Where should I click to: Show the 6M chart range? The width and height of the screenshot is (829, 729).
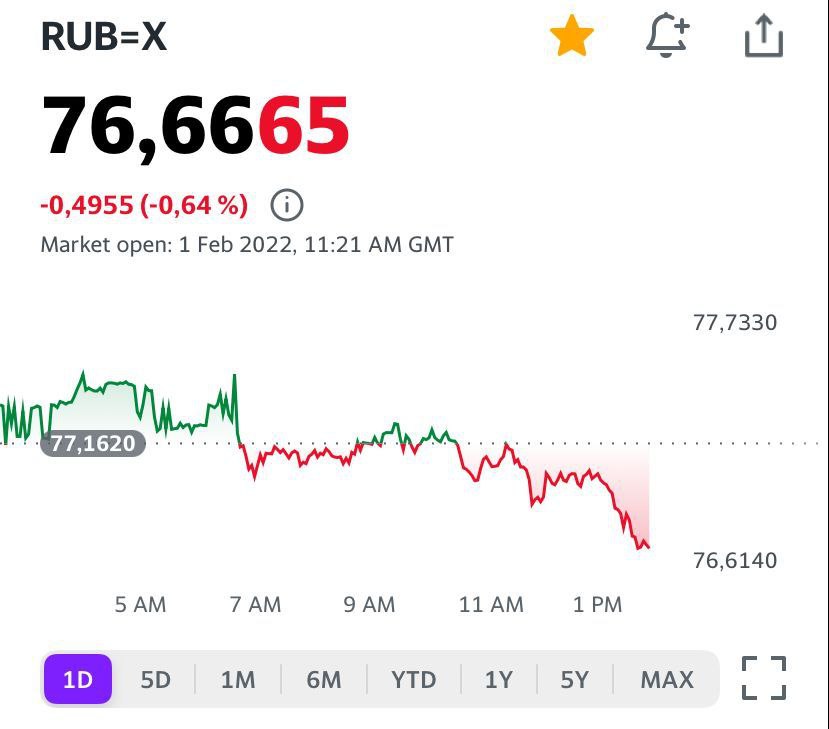(324, 680)
